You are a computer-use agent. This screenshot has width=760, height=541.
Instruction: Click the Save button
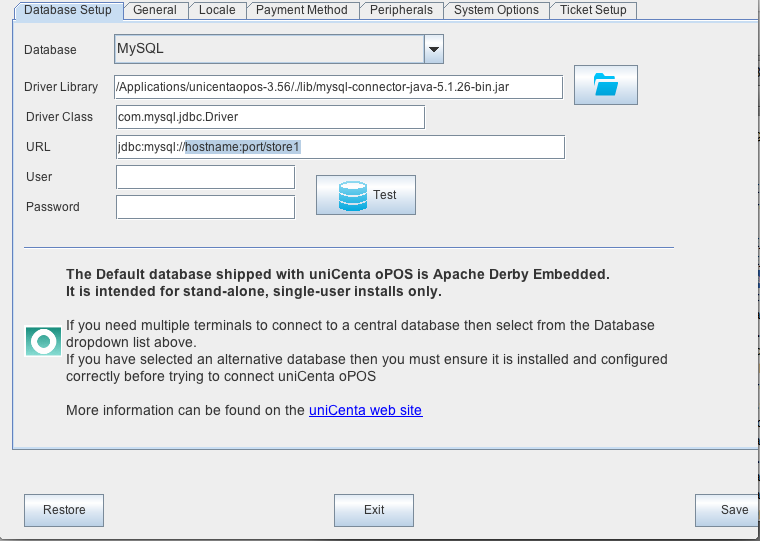pos(727,510)
